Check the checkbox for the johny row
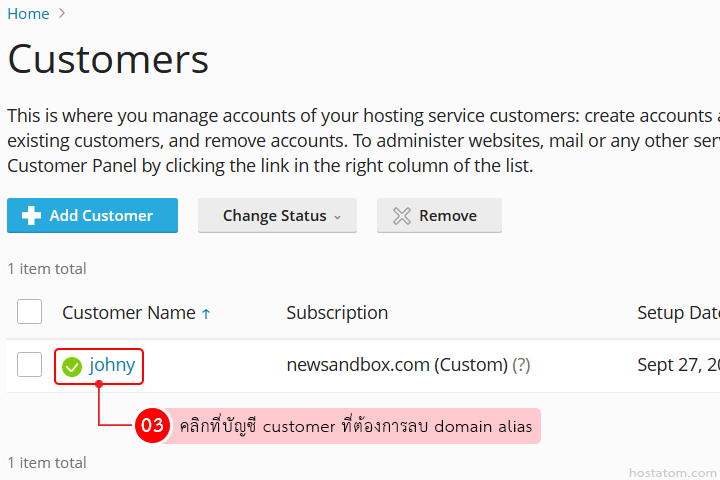Screen dimensions: 720x480 [x=30, y=365]
